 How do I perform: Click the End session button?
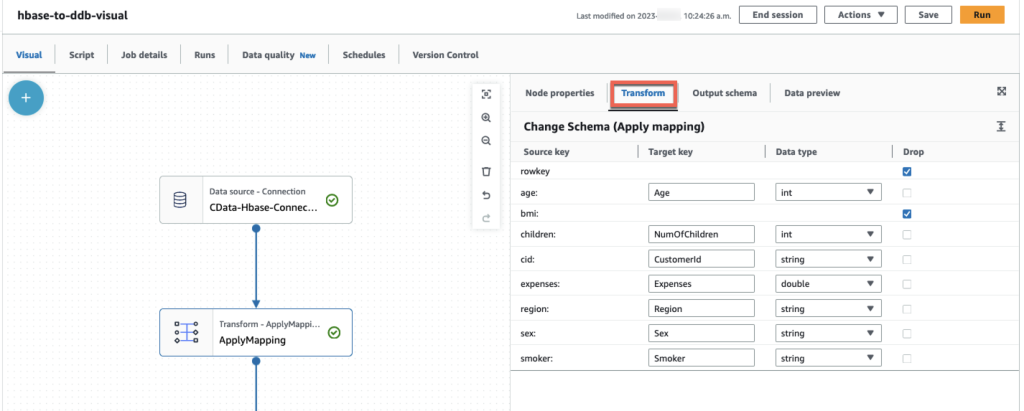tap(779, 14)
